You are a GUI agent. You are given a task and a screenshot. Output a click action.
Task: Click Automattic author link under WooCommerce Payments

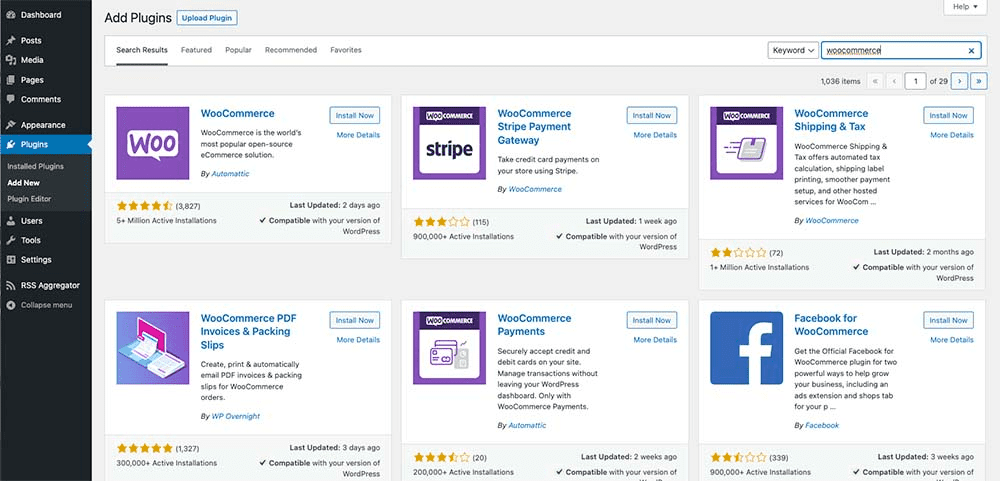(x=527, y=425)
